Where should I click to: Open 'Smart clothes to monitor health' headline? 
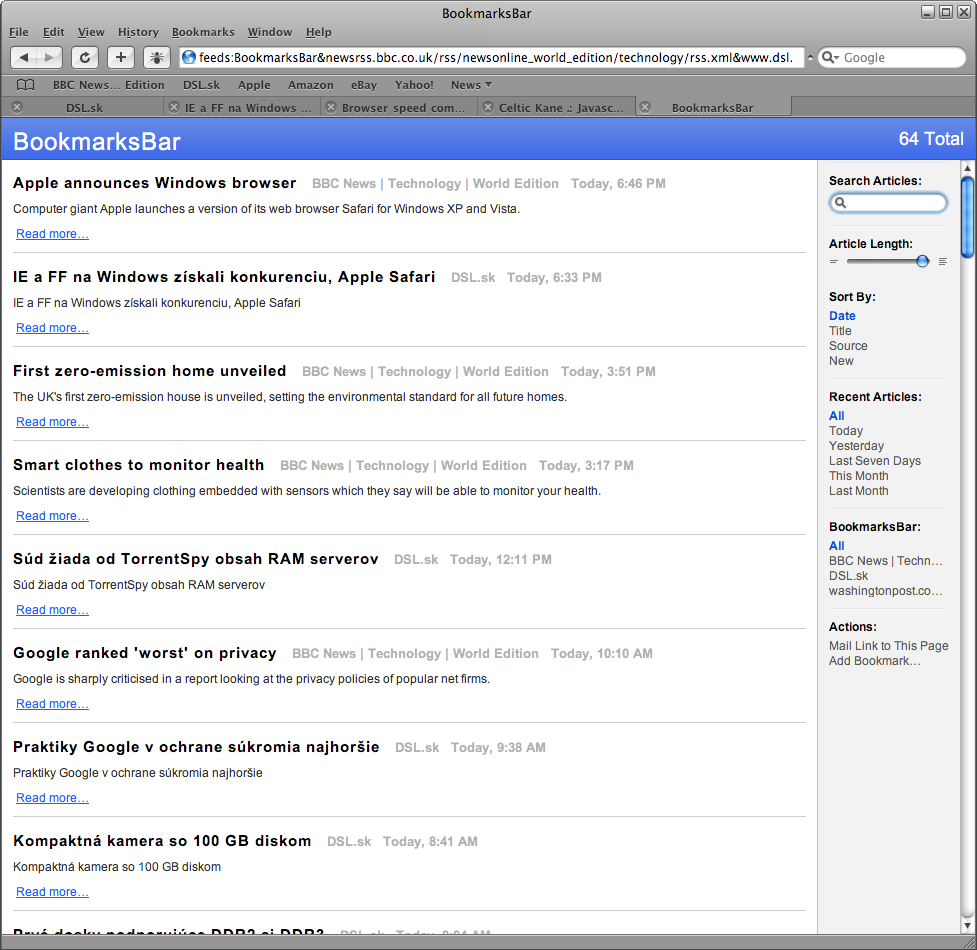[x=138, y=465]
